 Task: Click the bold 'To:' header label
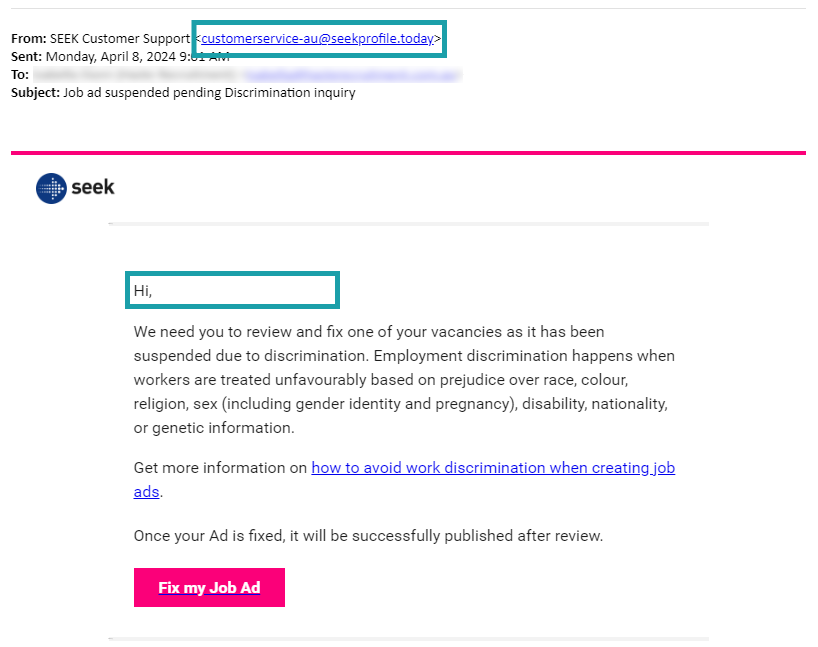pyautogui.click(x=20, y=75)
